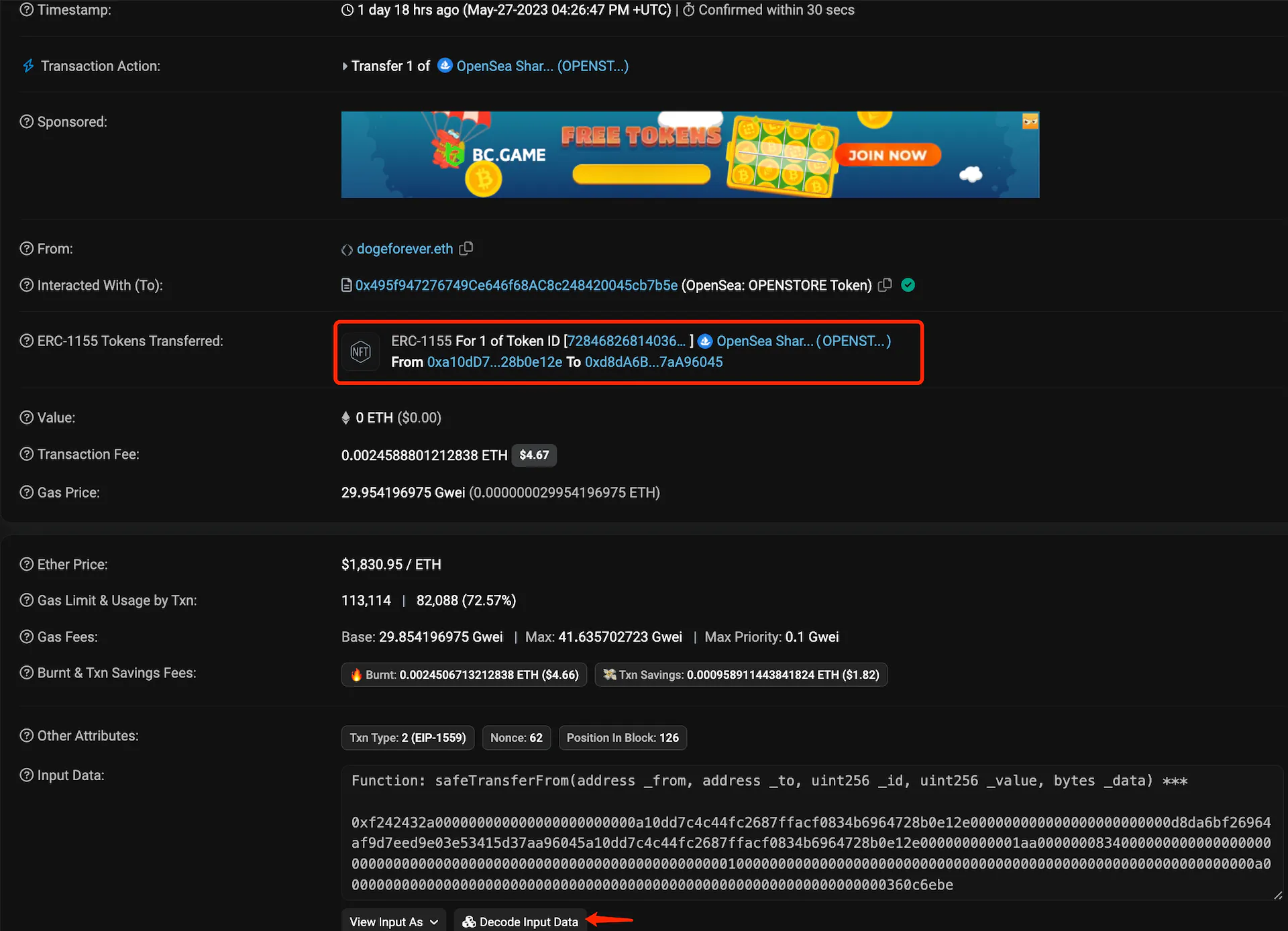Click the Interacted With help icon

click(x=26, y=285)
